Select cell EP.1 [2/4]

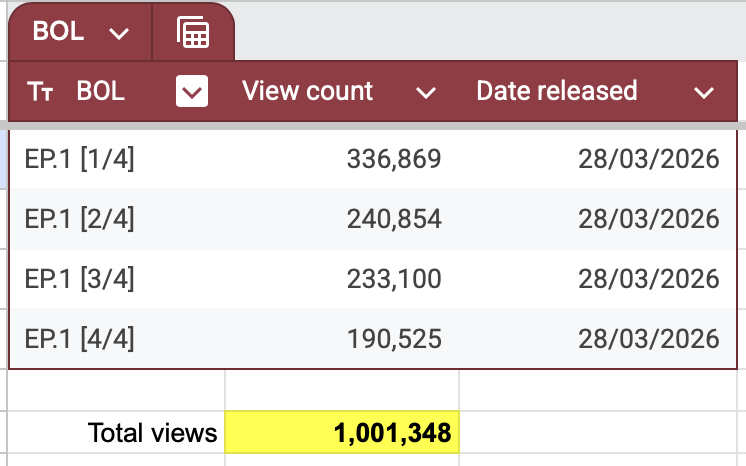[117, 219]
